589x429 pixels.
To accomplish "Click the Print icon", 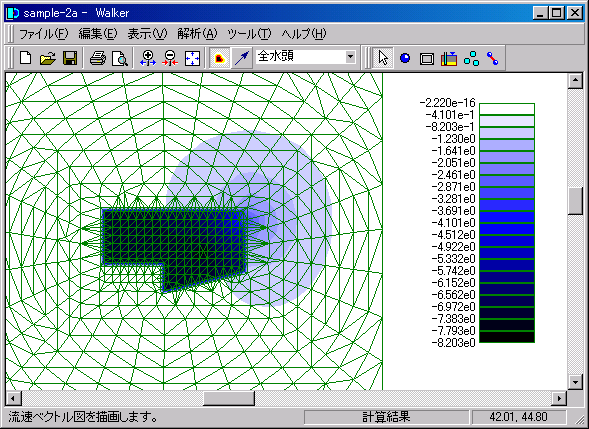I will (x=98, y=58).
